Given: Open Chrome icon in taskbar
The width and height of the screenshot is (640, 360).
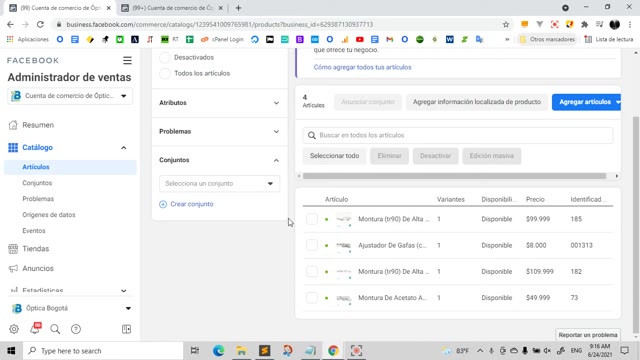Looking at the screenshot, I should (x=333, y=351).
